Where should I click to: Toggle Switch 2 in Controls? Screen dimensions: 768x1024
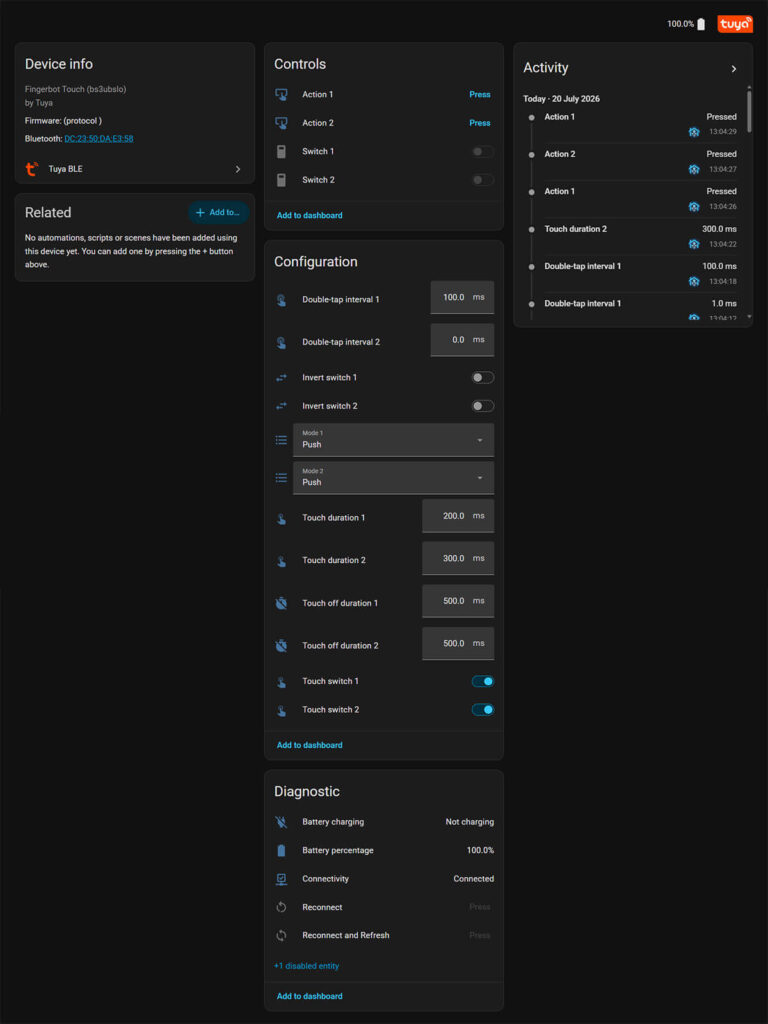pyautogui.click(x=483, y=180)
